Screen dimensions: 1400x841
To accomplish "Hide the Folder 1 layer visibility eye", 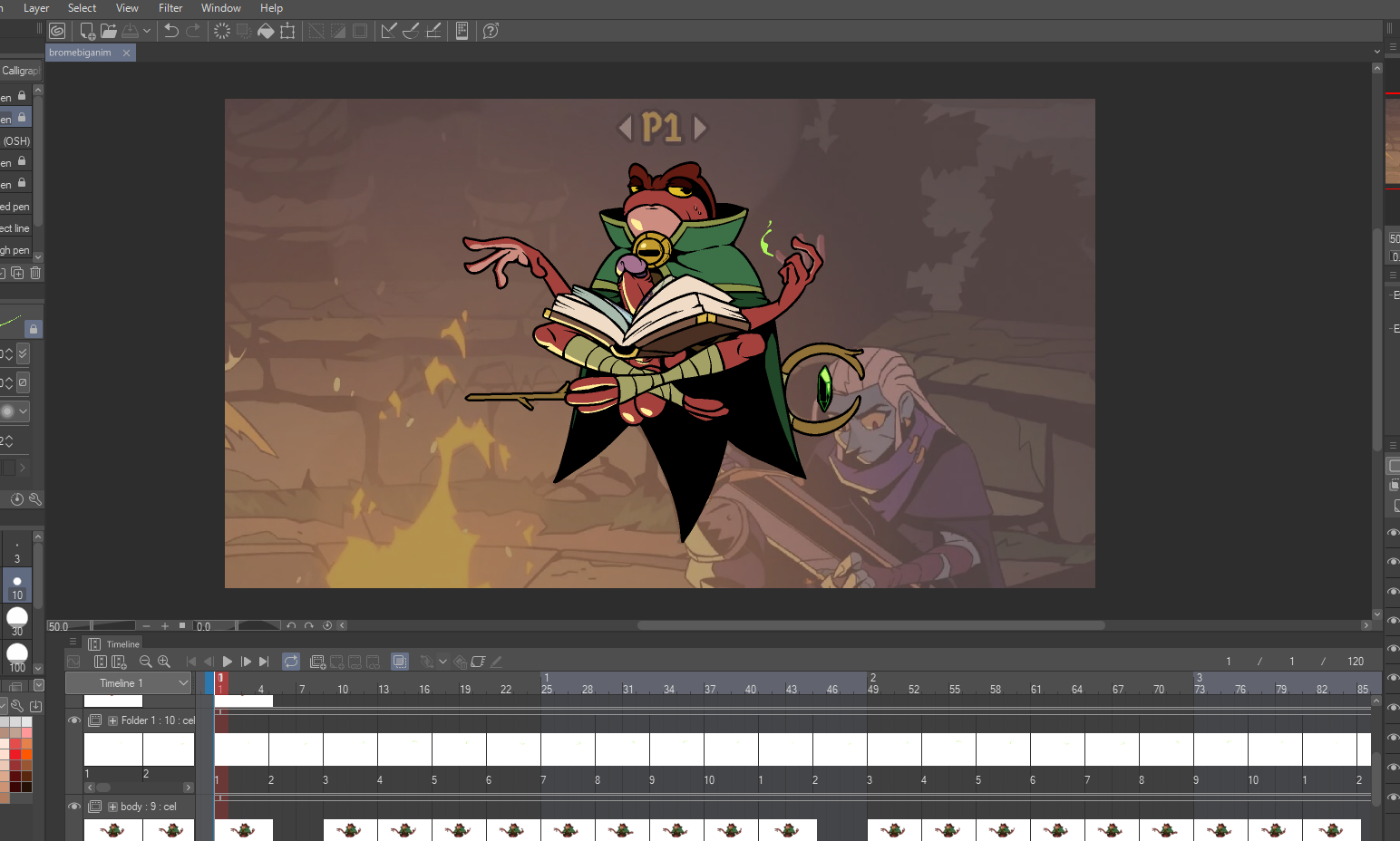I will pos(74,720).
